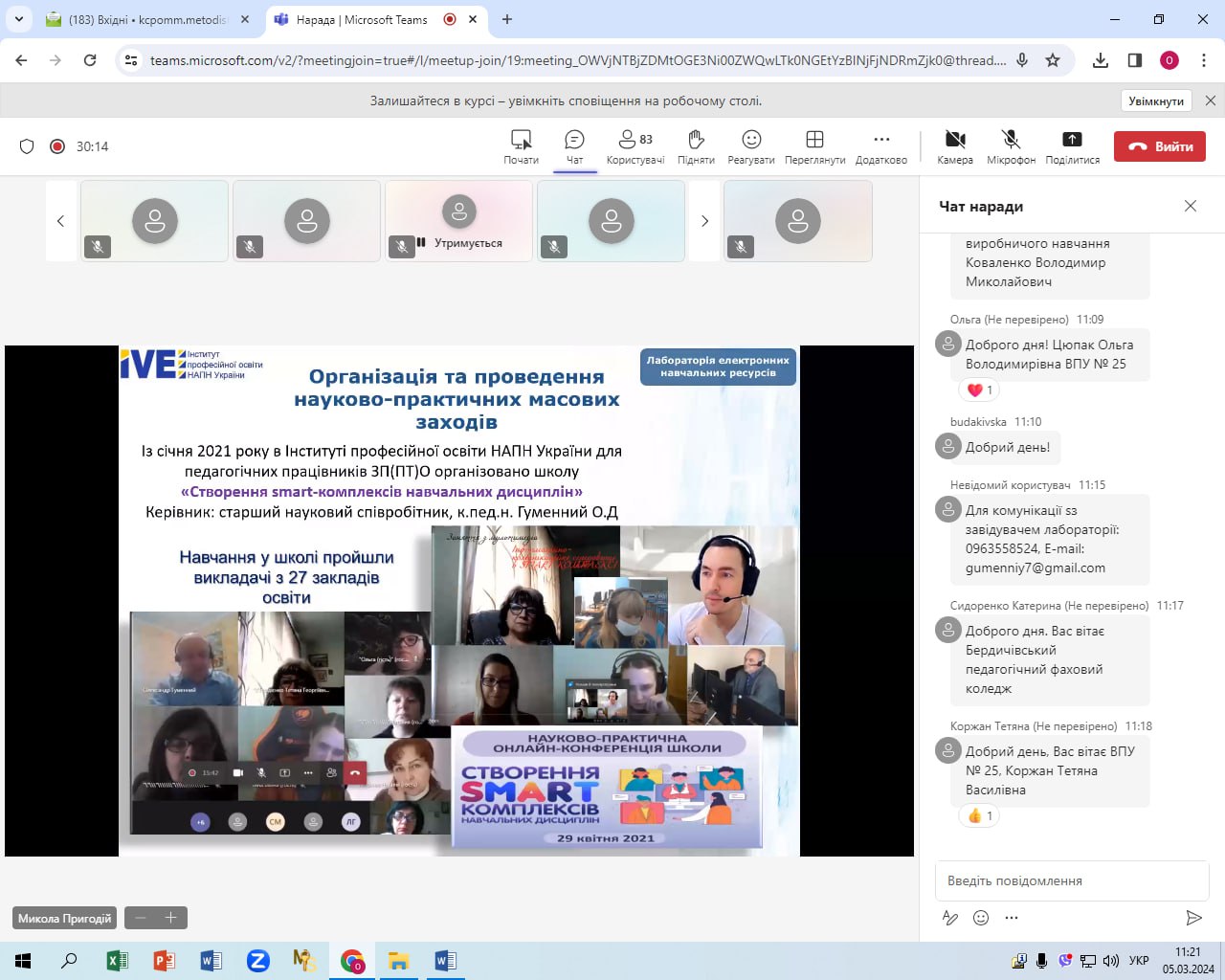Open the emoji picker in chat
1225x980 pixels.
[981, 918]
